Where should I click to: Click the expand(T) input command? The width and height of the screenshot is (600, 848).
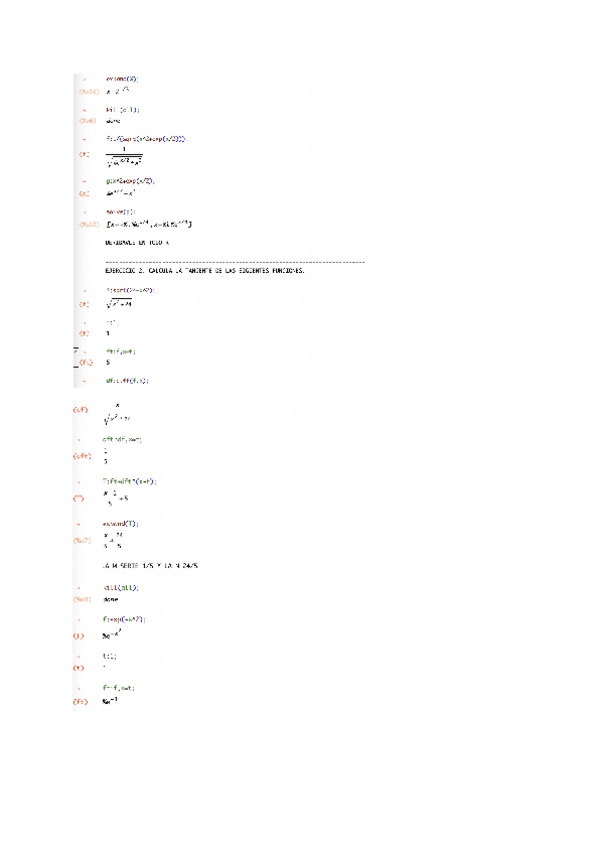pyautogui.click(x=121, y=524)
